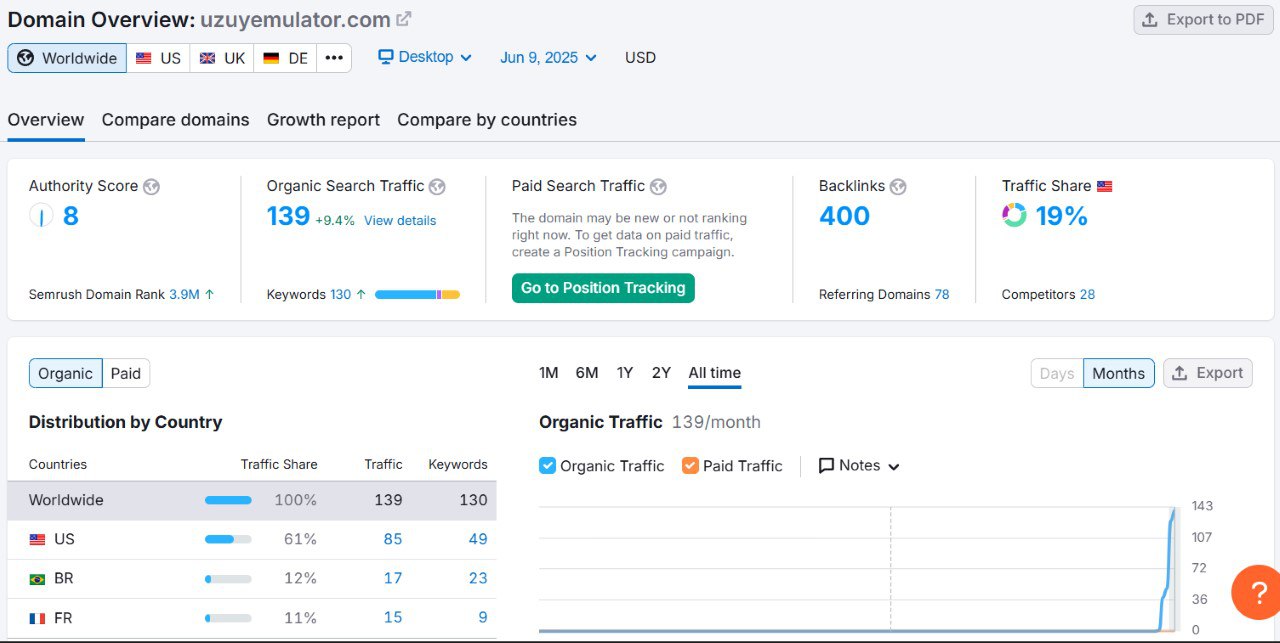Select the 2Y time range

tap(661, 373)
